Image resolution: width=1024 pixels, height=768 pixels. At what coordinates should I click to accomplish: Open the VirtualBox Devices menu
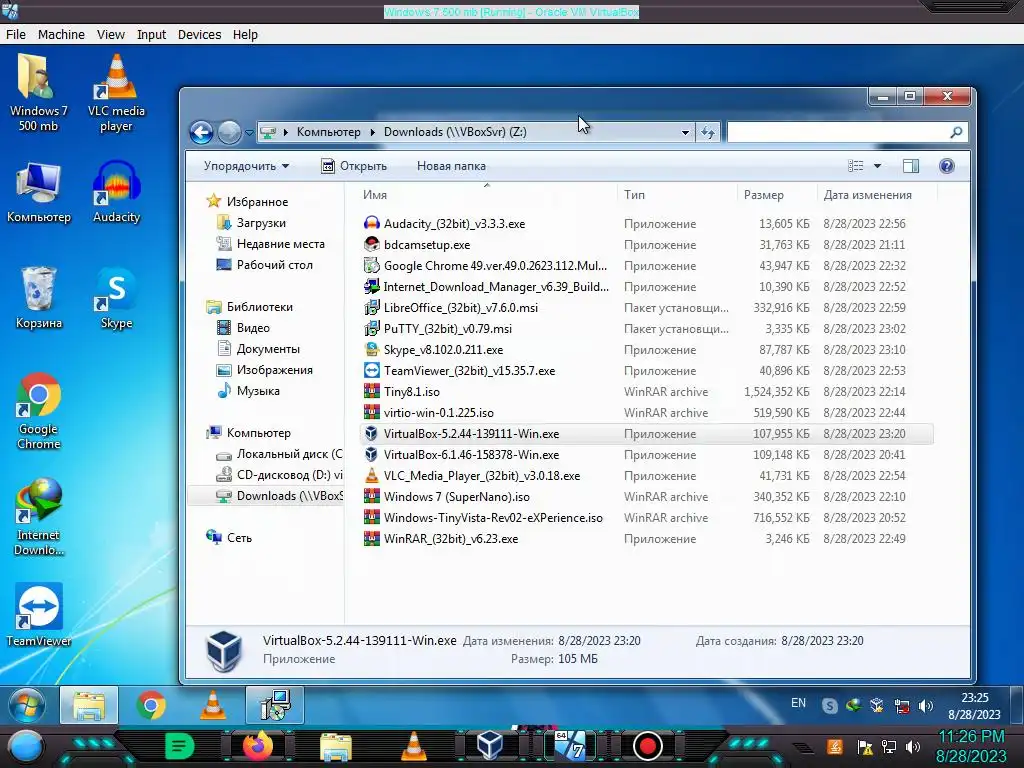point(199,35)
